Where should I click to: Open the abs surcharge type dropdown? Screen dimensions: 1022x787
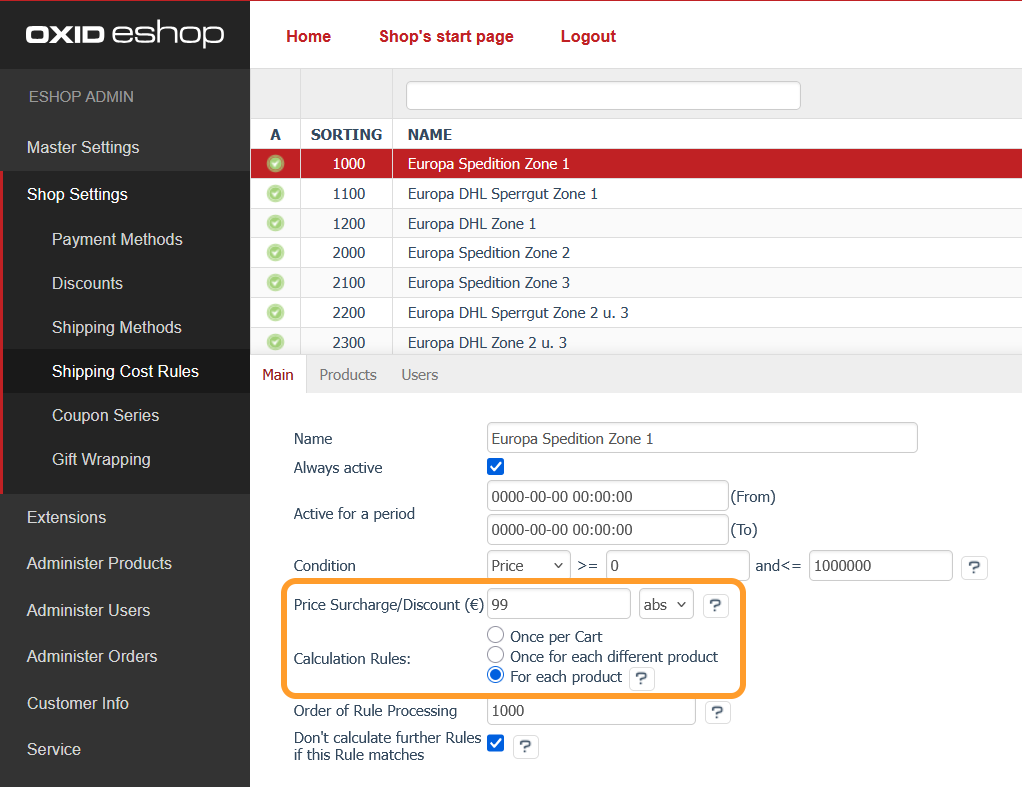tap(666, 604)
